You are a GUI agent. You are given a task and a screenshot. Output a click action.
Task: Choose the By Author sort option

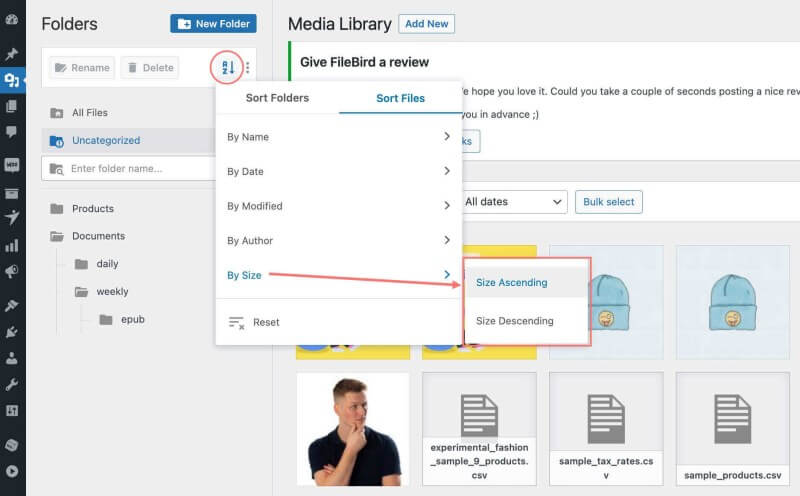[339, 241]
